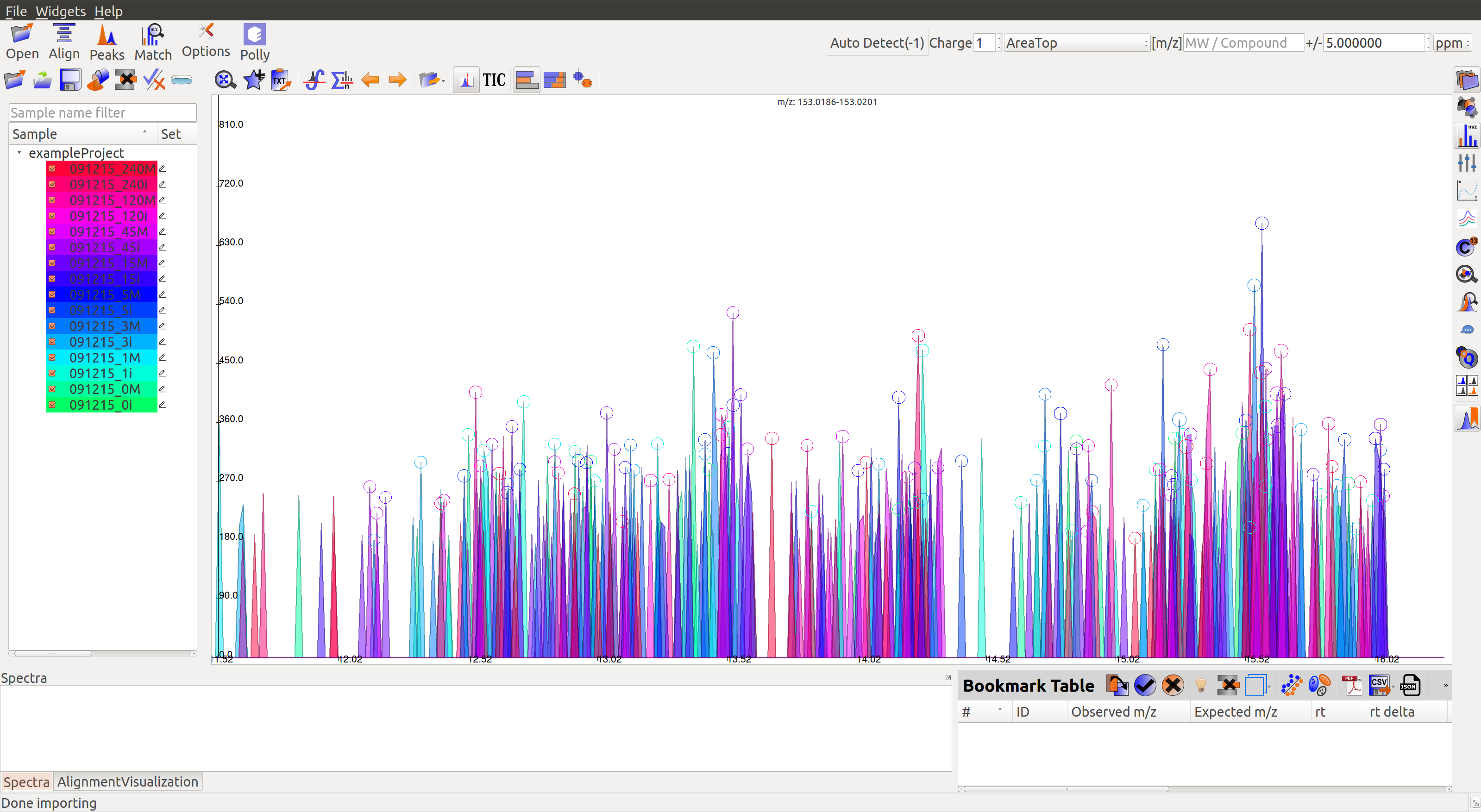This screenshot has width=1481, height=812.
Task: Click the Auto Detect(-1) button
Action: pos(877,43)
